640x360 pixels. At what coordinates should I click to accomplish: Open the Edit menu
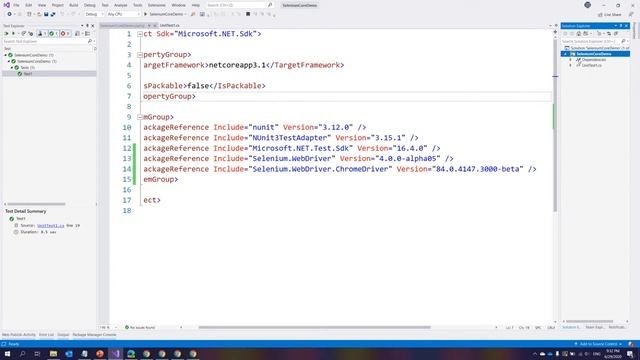click(x=29, y=5)
